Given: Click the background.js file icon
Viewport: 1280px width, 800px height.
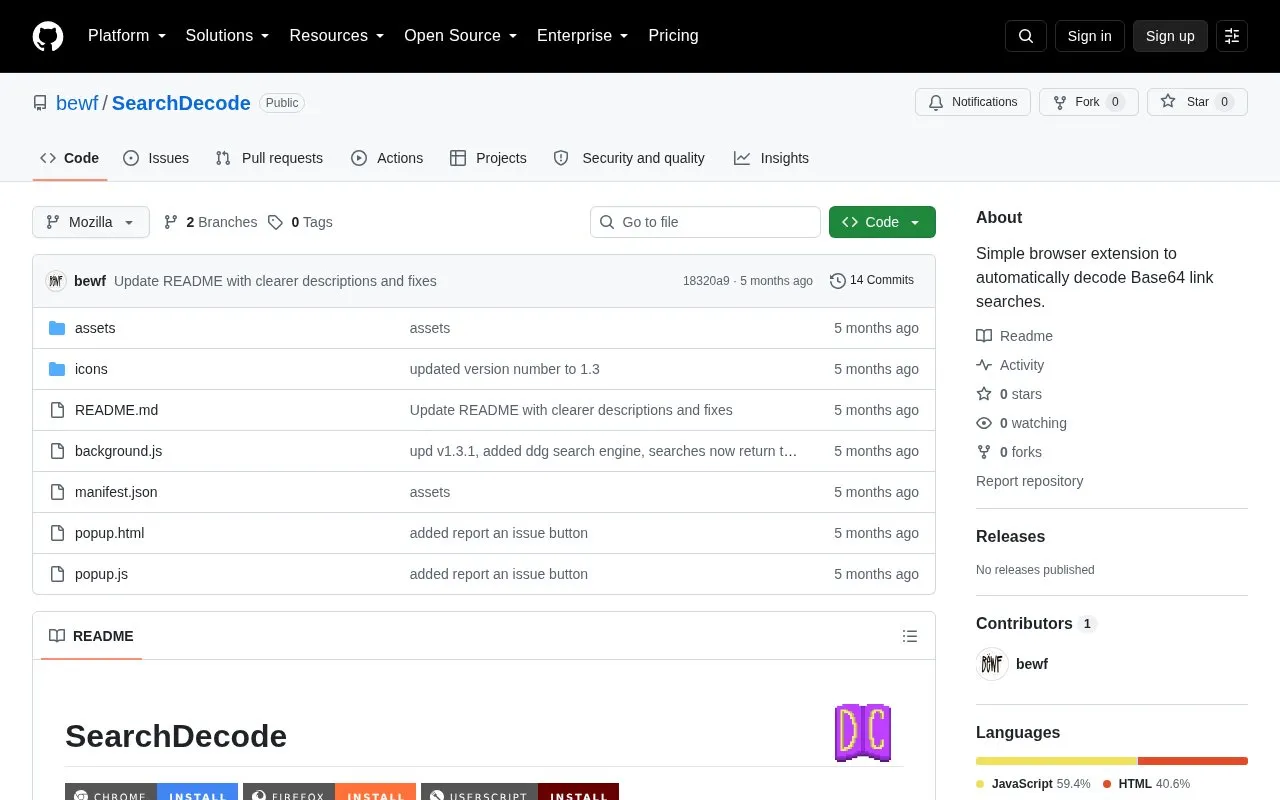Looking at the screenshot, I should pos(57,451).
